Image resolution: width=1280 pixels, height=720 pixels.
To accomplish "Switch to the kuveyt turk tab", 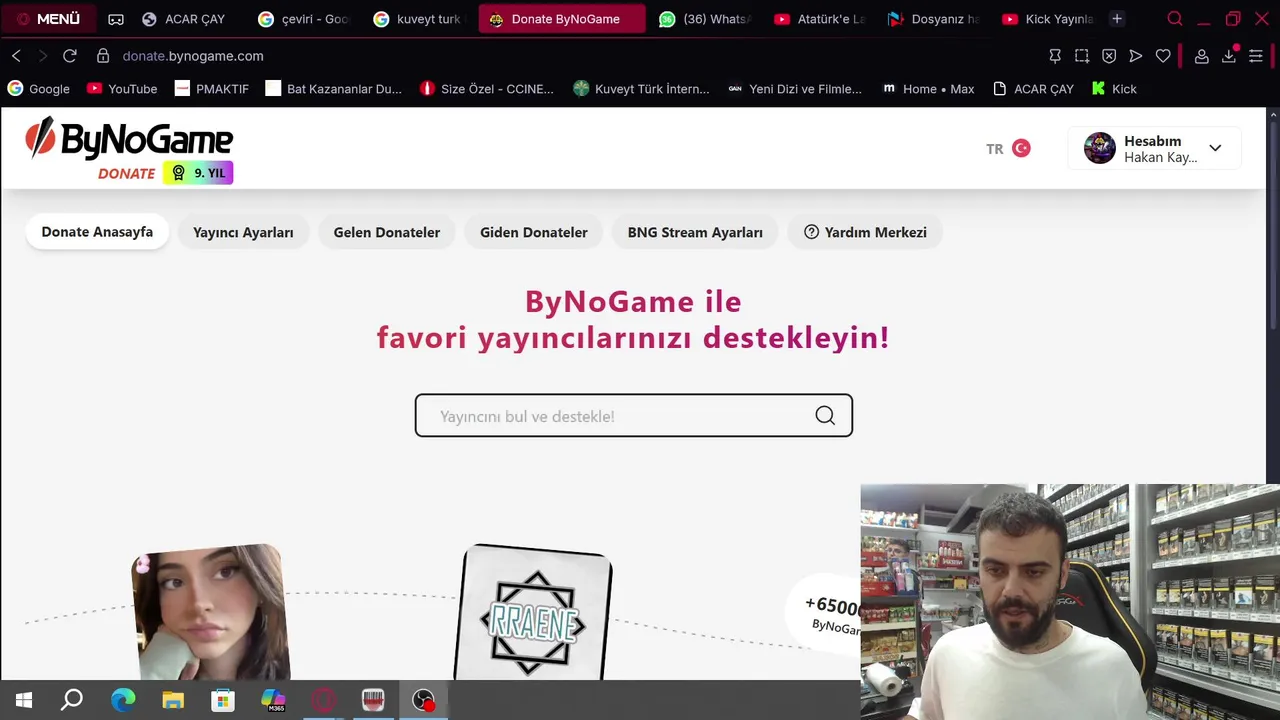I will (420, 19).
